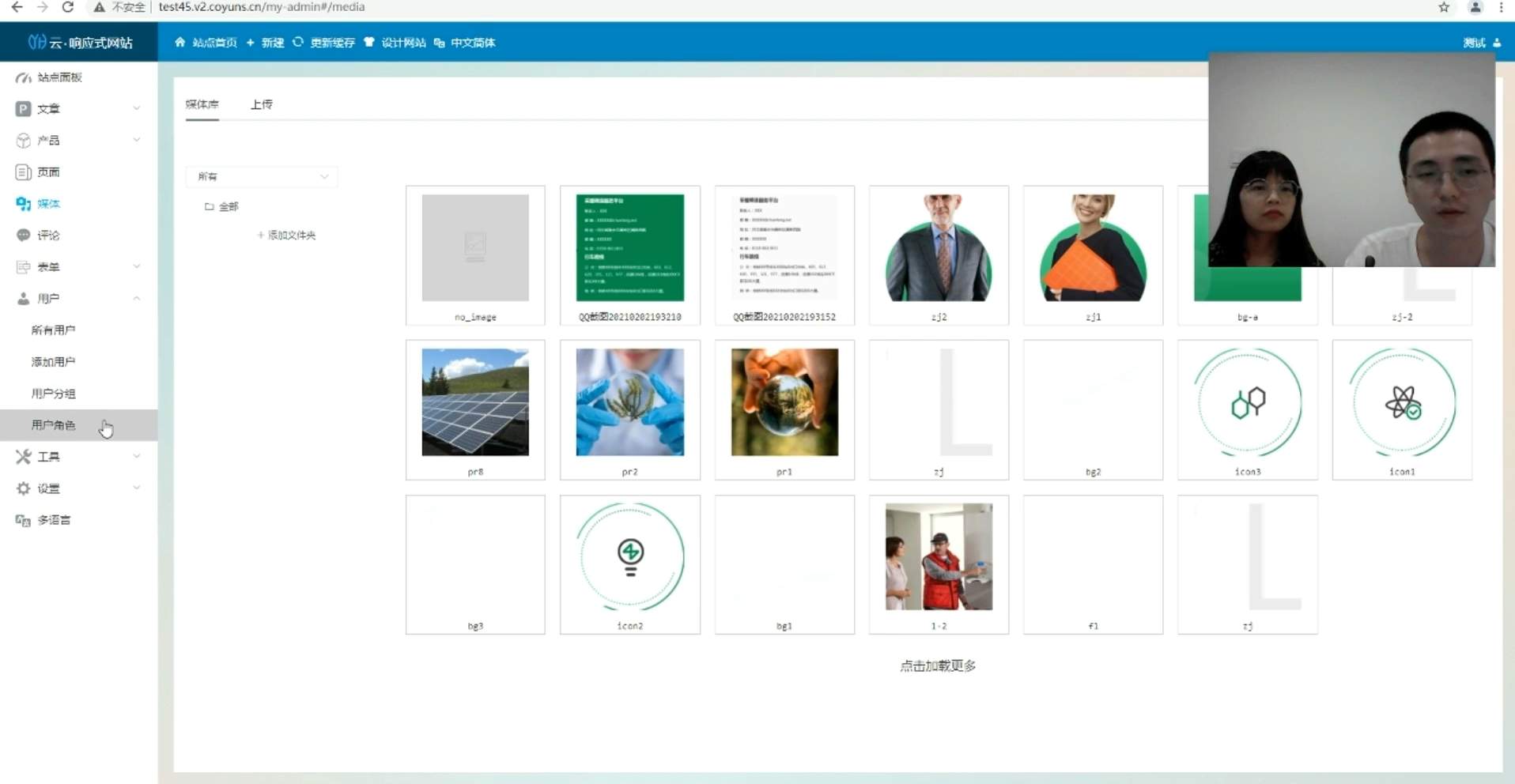Screen dimensions: 1515x784
Task: Open the browser profile icon
Action: tap(1475, 7)
